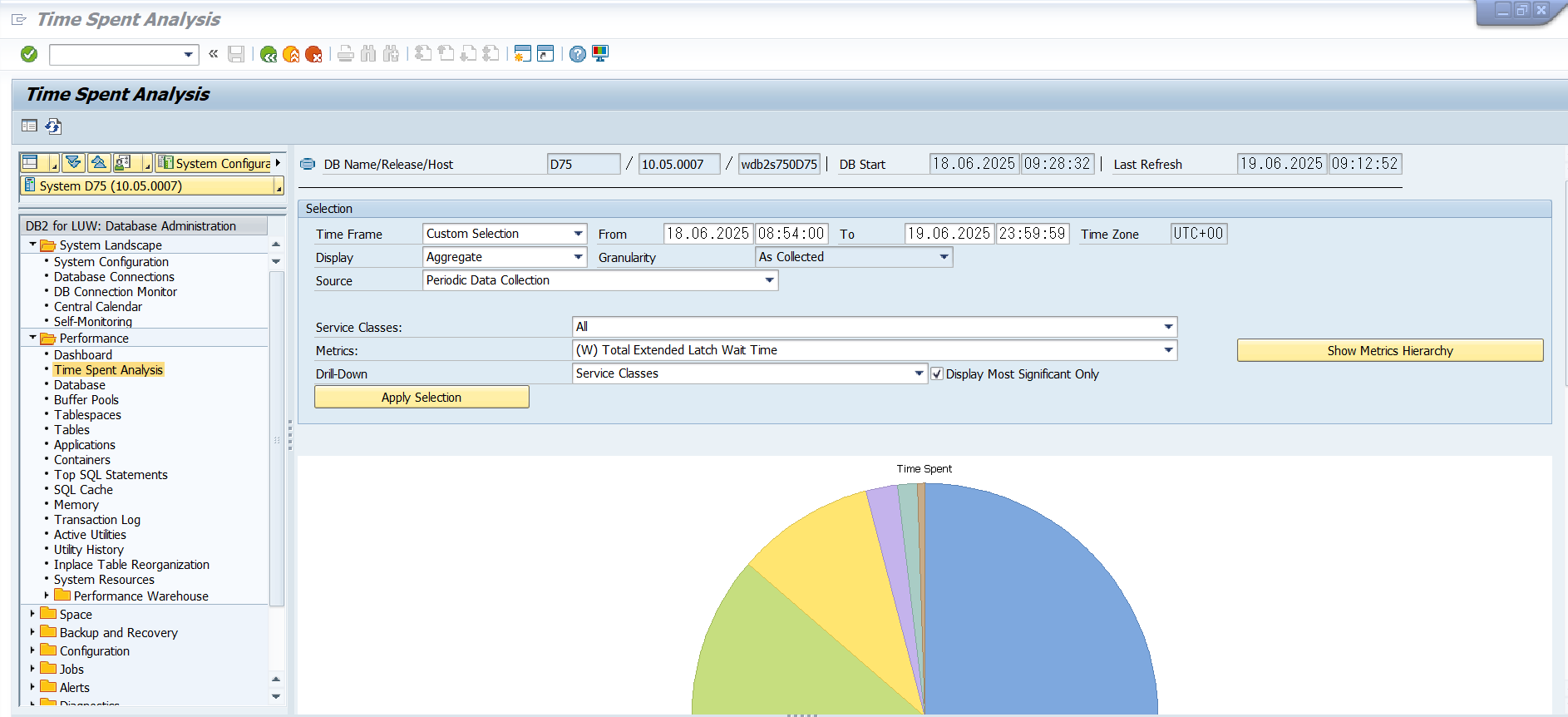Expand the Backup and Recovery folder
1568x717 pixels.
[32, 632]
